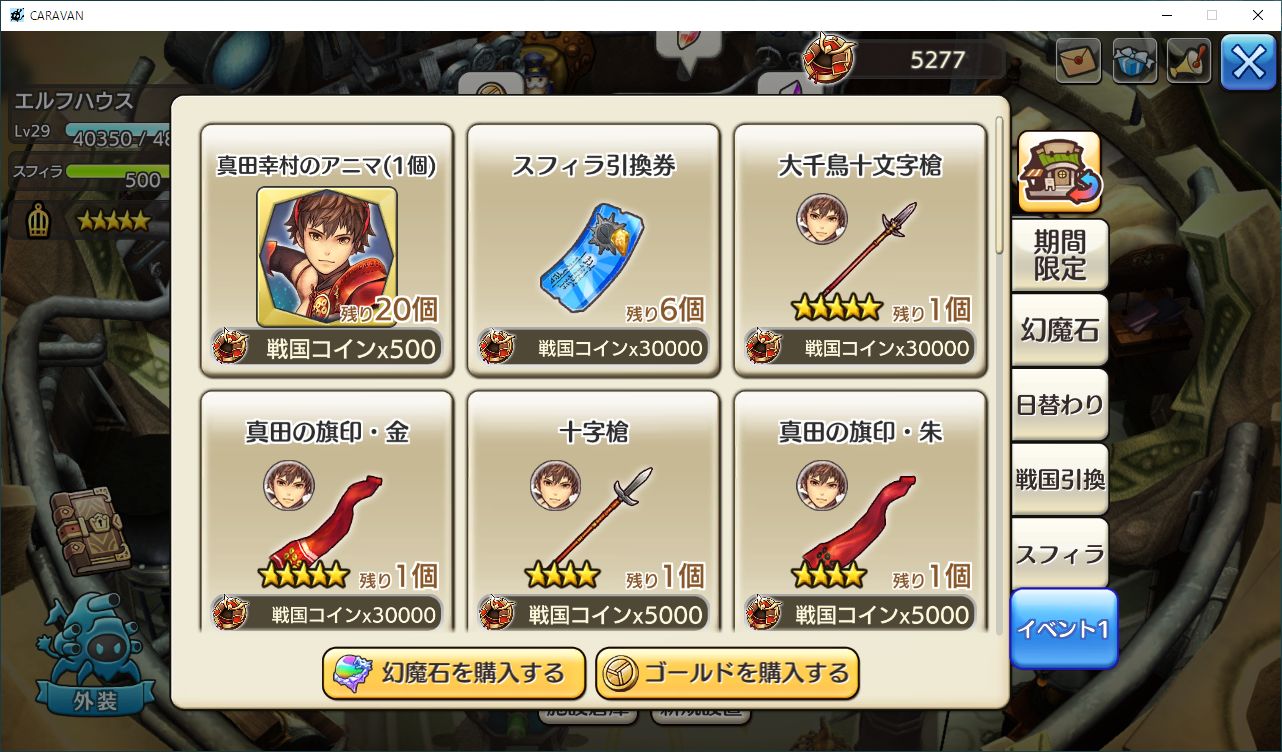Image resolution: width=1282 pixels, height=752 pixels.
Task: Select the 真田幸村のアニマ portrait item
Action: 327,257
